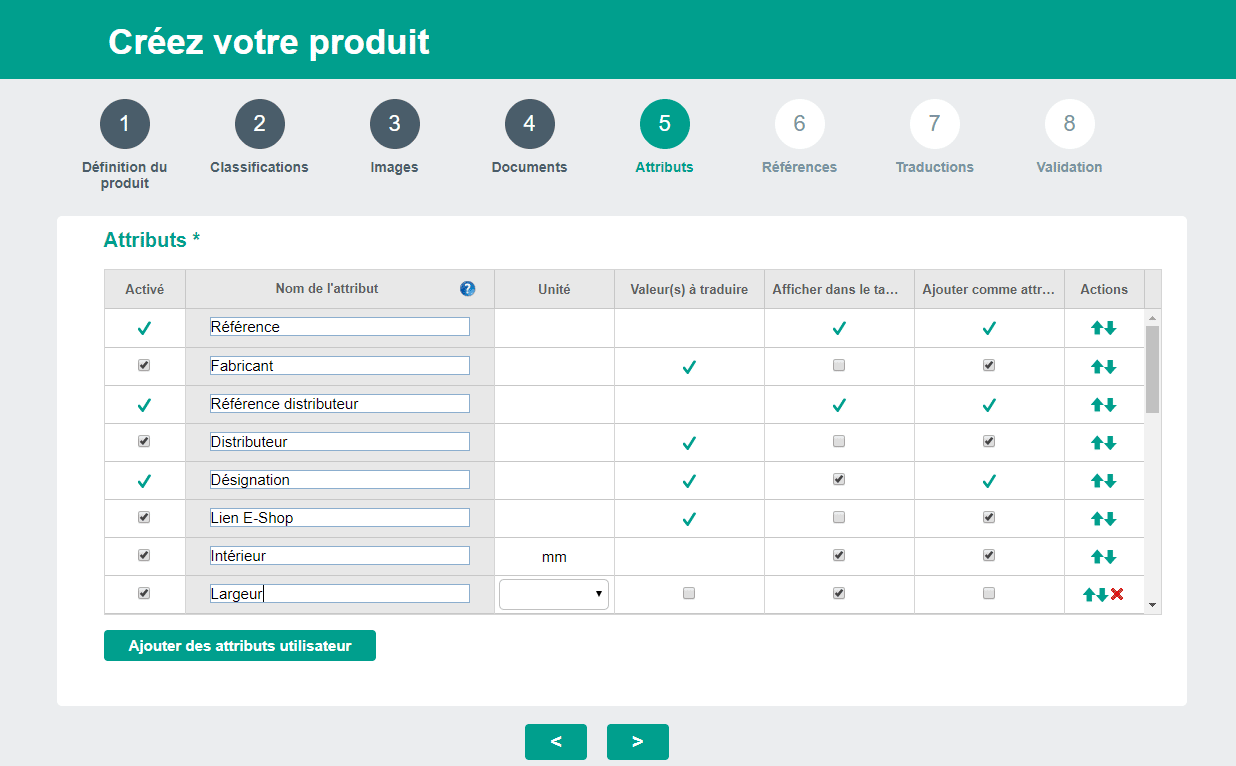Move the Référence row down
The height and width of the screenshot is (766, 1236).
[1110, 328]
